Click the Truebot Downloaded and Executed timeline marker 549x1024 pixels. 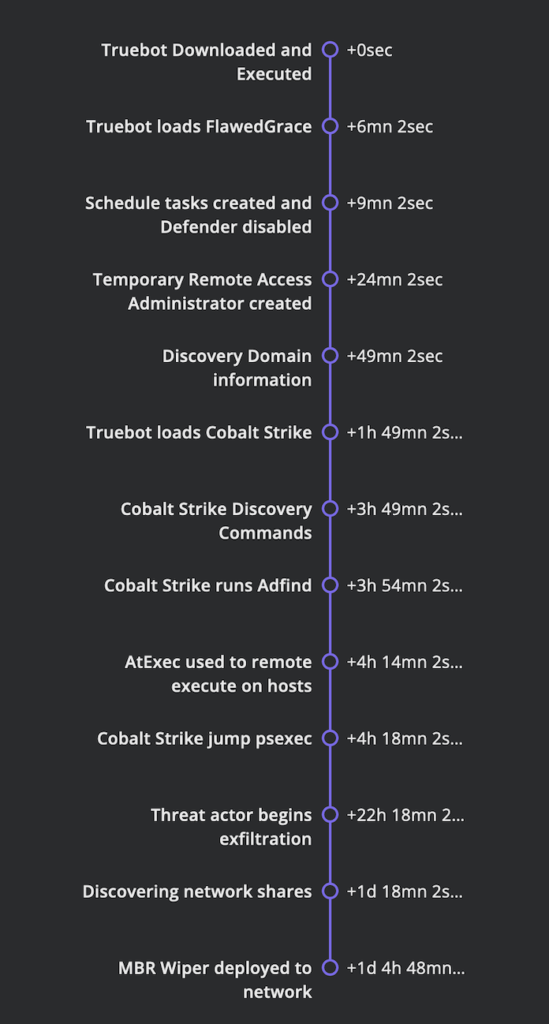click(330, 50)
